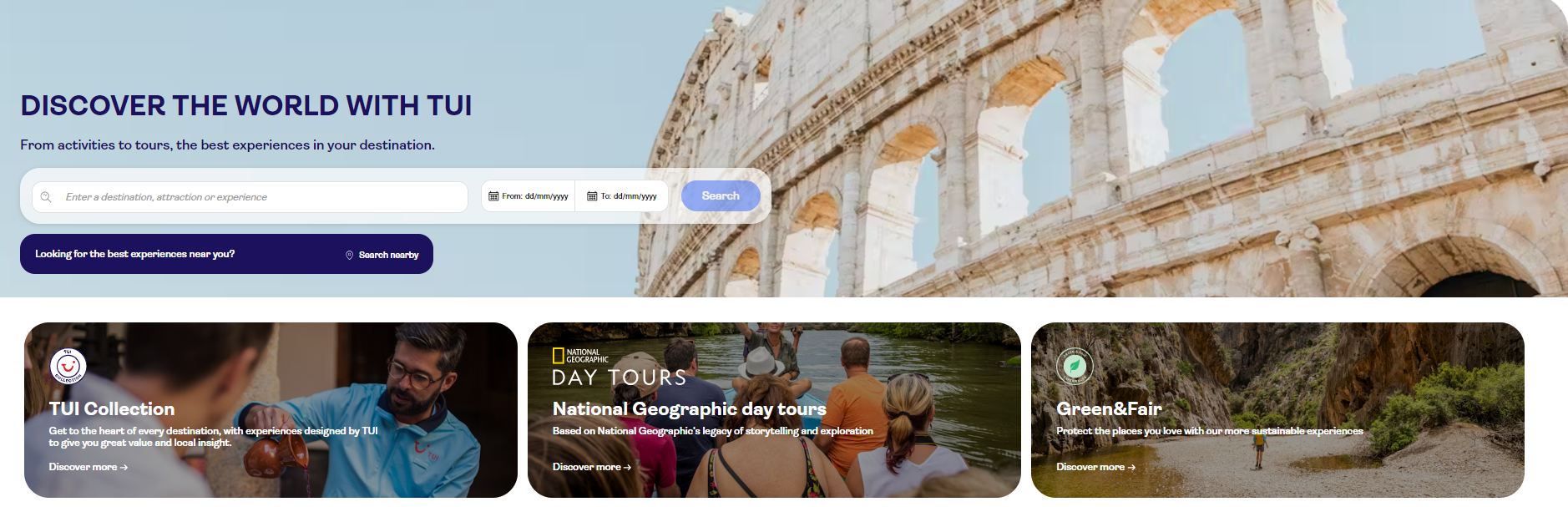Open the TUI Collection heading link

pos(112,408)
